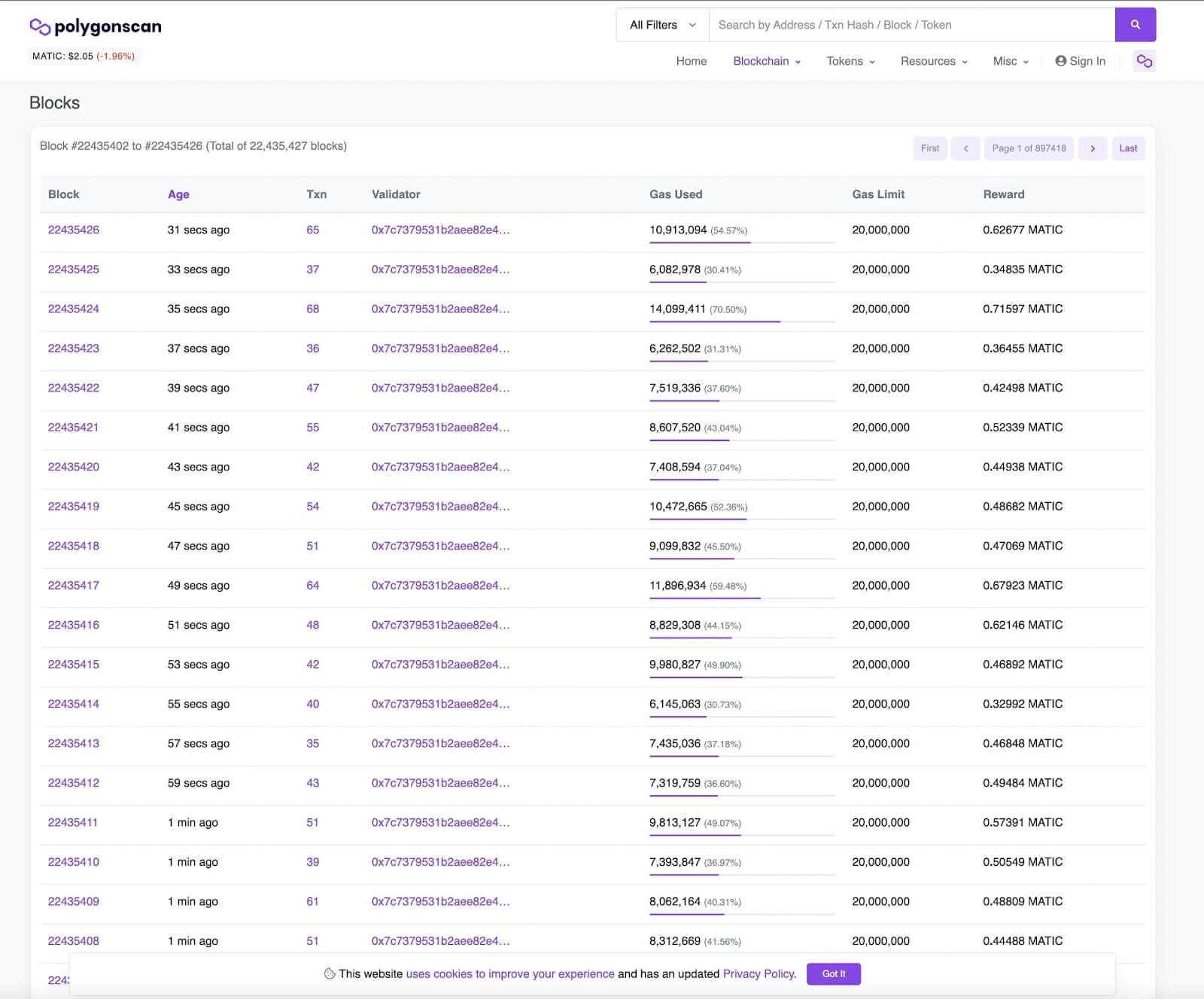Viewport: 1204px width, 999px height.
Task: Click the Blocks page heading
Action: 54,103
